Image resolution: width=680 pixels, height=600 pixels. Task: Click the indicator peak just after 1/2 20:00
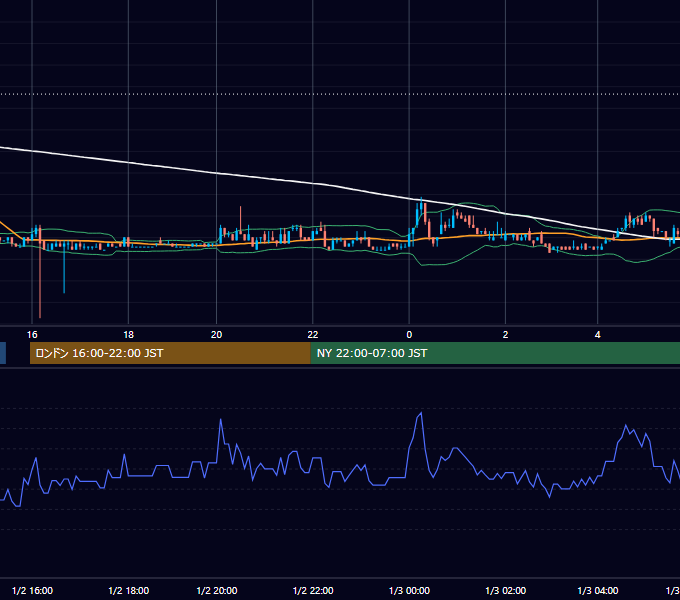point(221,420)
